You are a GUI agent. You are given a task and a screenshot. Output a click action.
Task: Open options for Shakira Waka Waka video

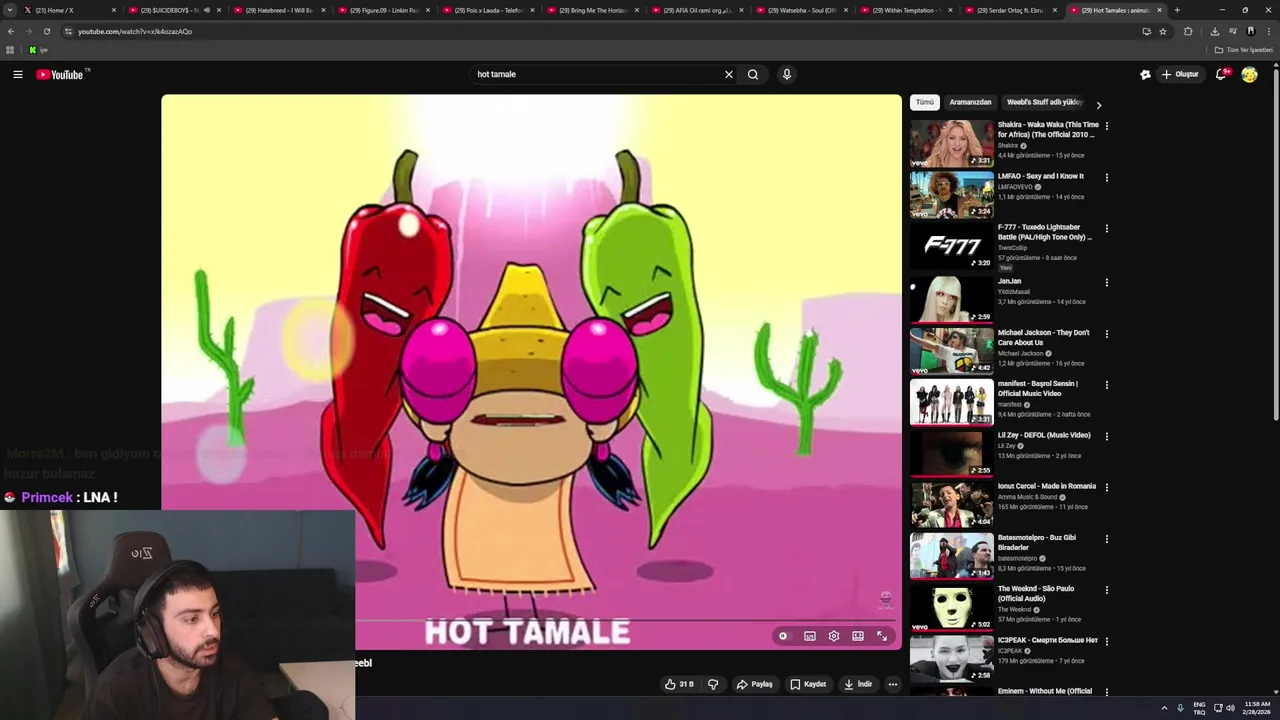(x=1106, y=127)
